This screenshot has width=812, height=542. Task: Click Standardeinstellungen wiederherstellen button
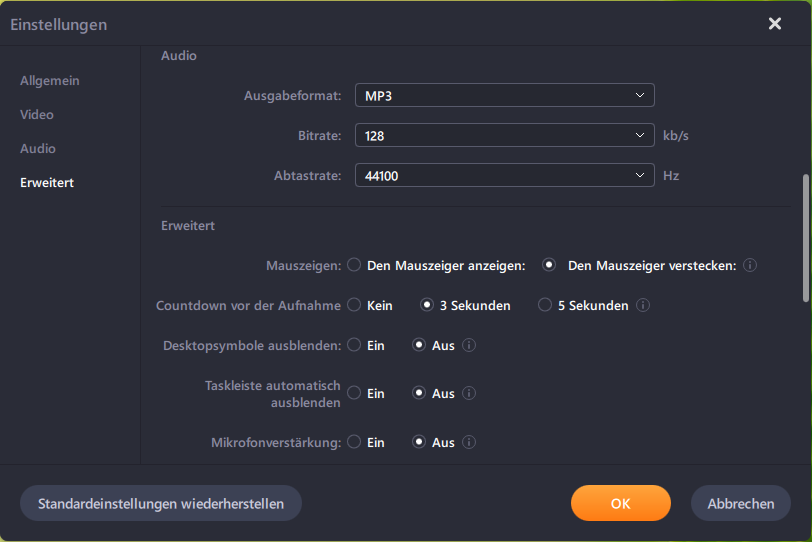(161, 504)
